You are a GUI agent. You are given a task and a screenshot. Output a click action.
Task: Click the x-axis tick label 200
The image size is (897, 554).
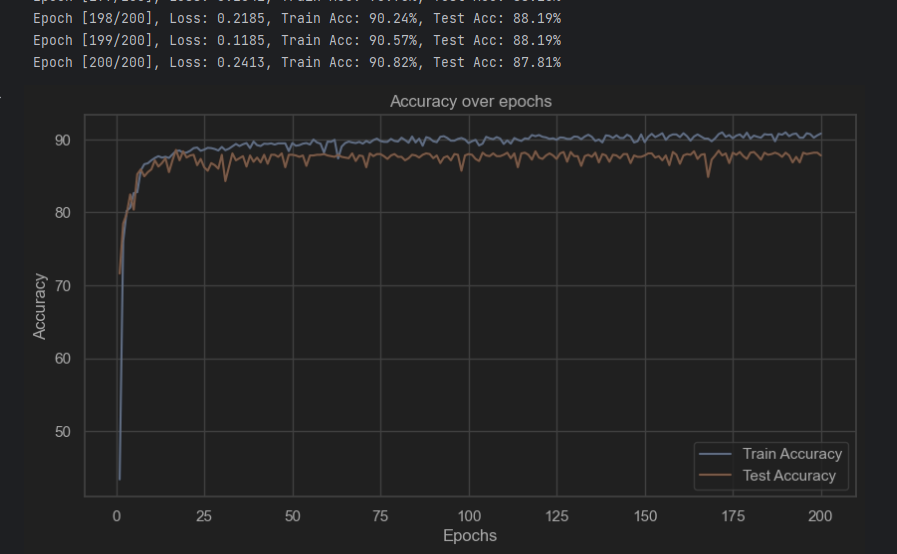(x=820, y=516)
